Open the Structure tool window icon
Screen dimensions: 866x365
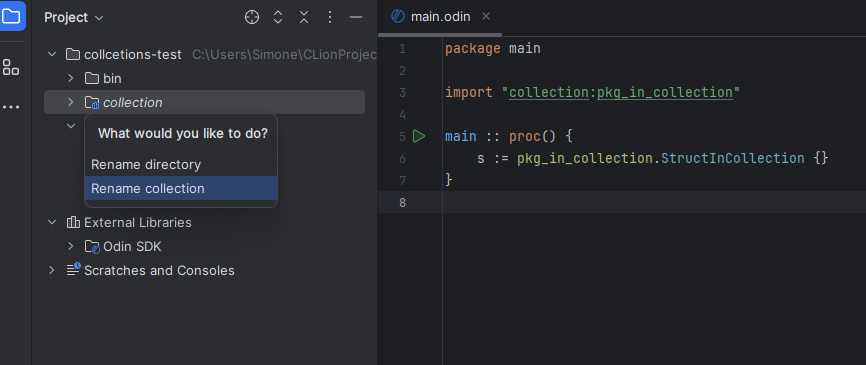point(10,67)
